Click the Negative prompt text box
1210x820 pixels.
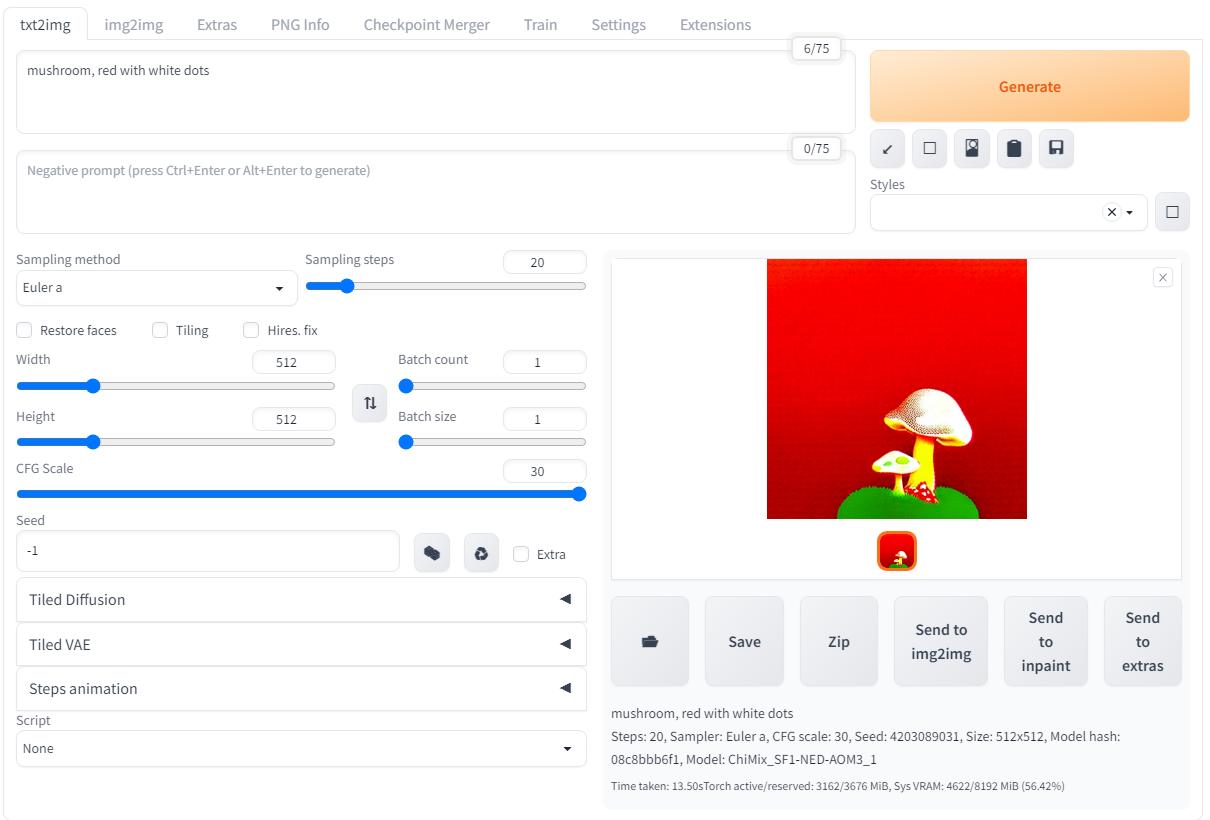point(436,192)
